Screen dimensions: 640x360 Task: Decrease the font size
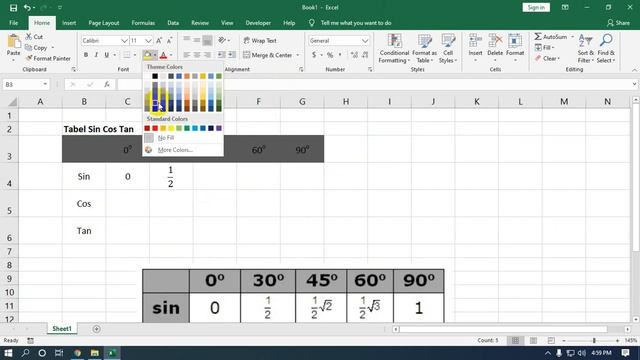(170, 40)
